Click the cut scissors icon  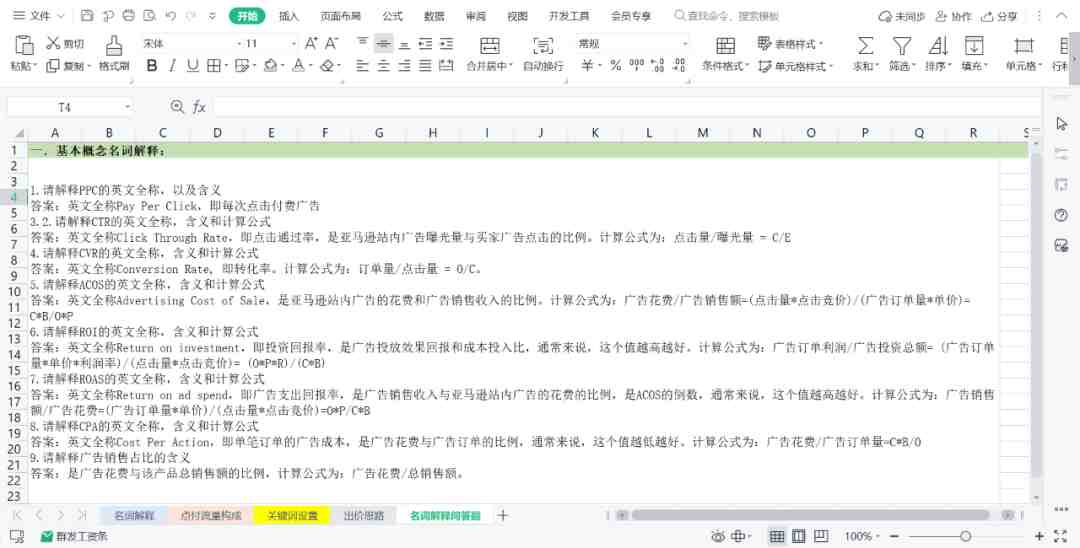(x=53, y=43)
